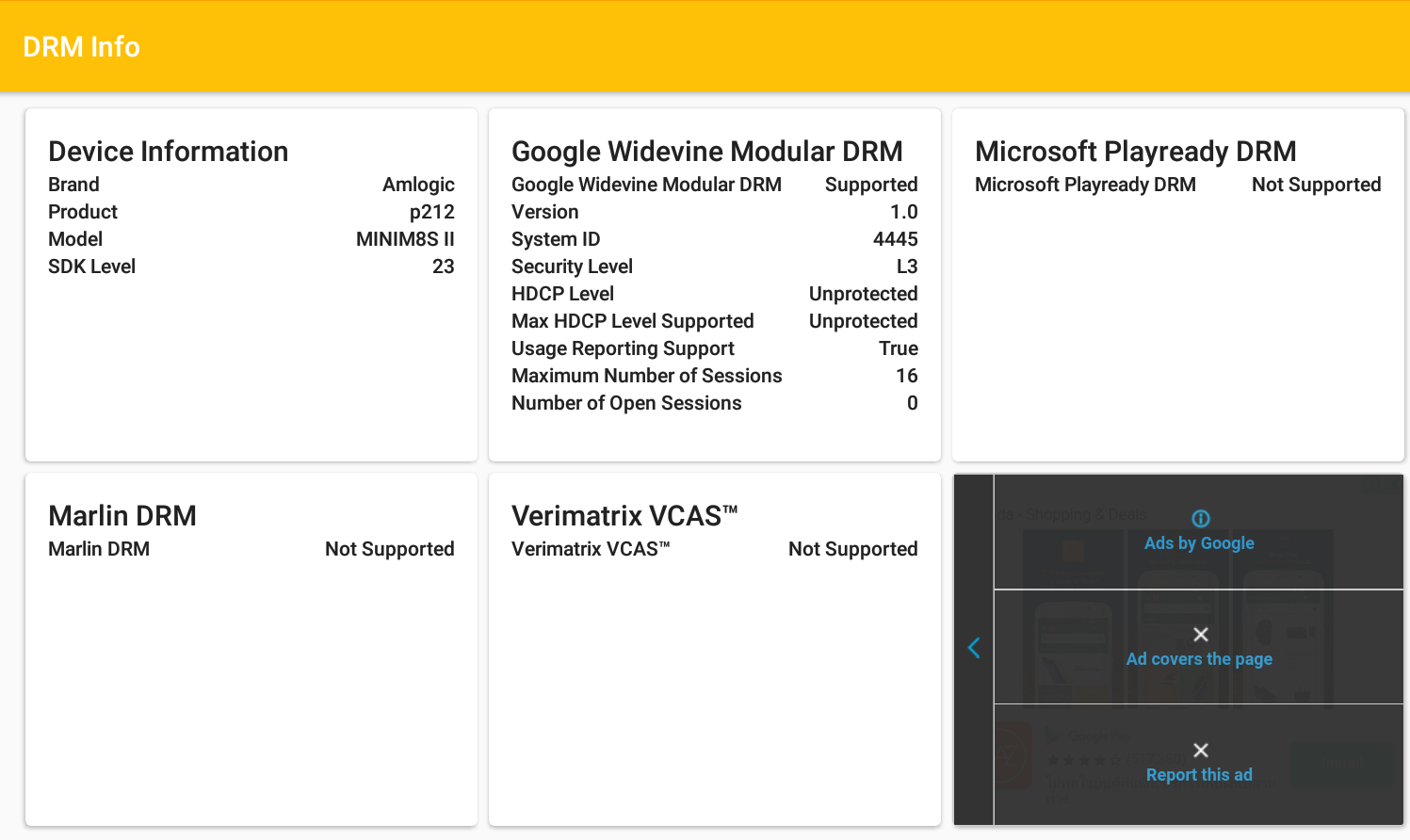This screenshot has height=840, width=1410.
Task: Click the Security Level value L3
Action: [907, 267]
